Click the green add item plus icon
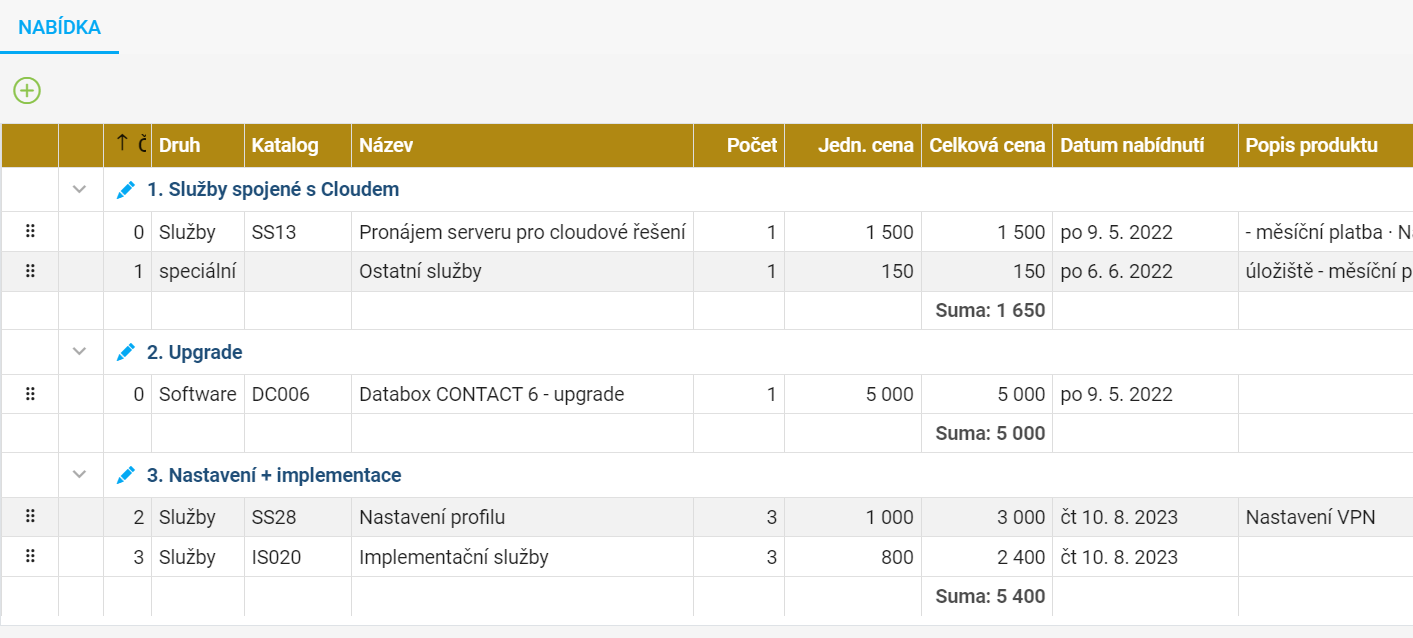This screenshot has width=1413, height=638. (x=27, y=91)
